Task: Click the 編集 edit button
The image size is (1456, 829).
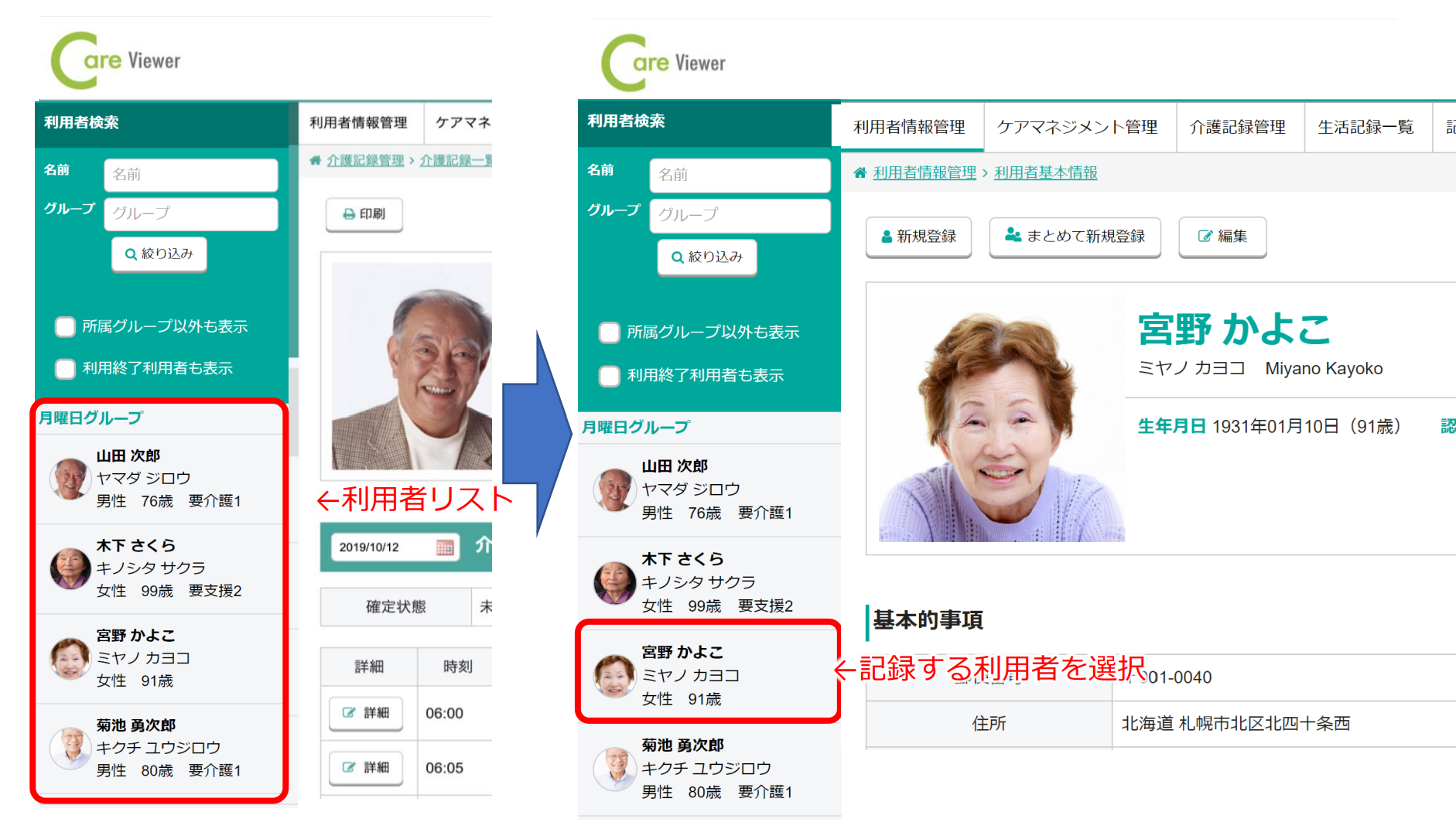Action: point(1222,237)
